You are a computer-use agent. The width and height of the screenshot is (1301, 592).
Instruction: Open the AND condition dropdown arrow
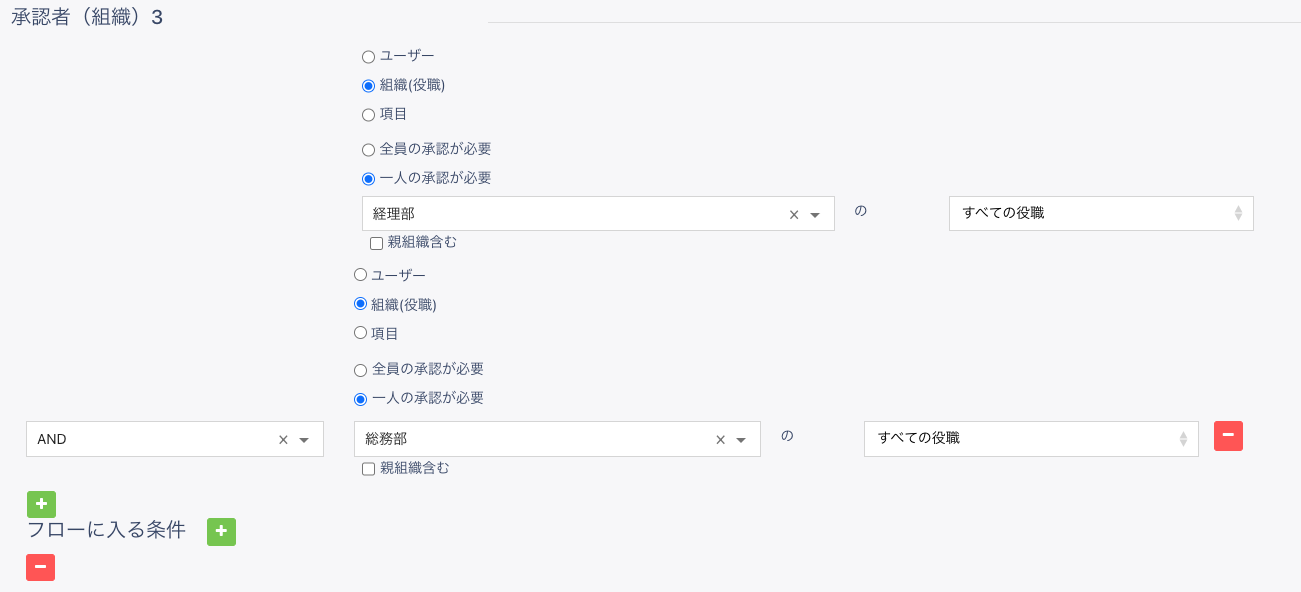click(x=304, y=439)
